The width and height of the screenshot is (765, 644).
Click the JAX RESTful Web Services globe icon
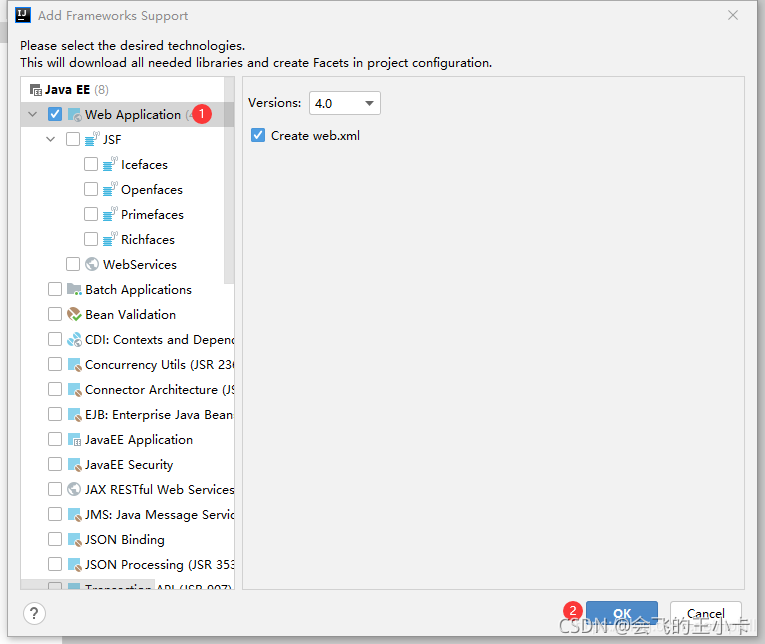pos(74,489)
